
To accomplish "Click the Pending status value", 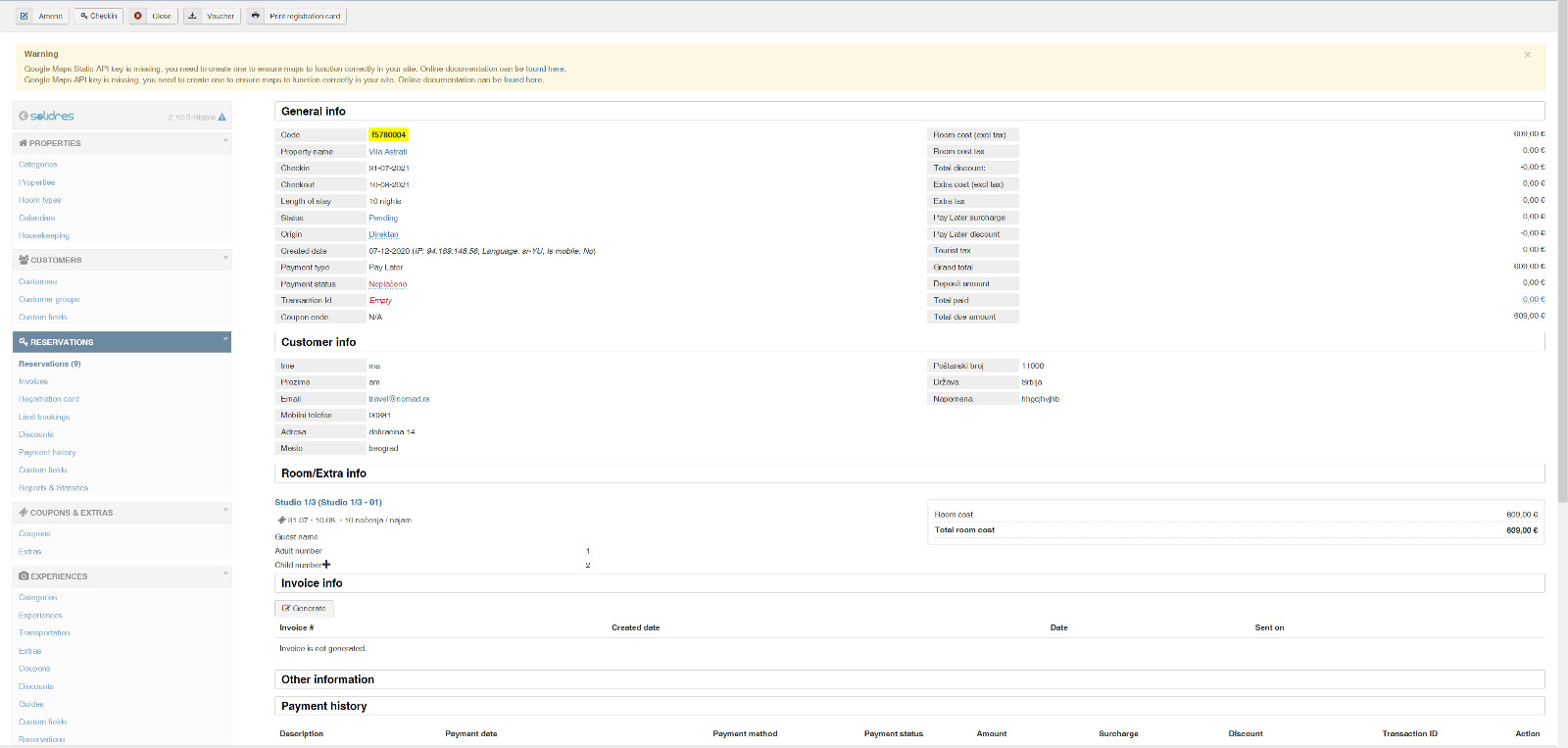I will (x=383, y=218).
